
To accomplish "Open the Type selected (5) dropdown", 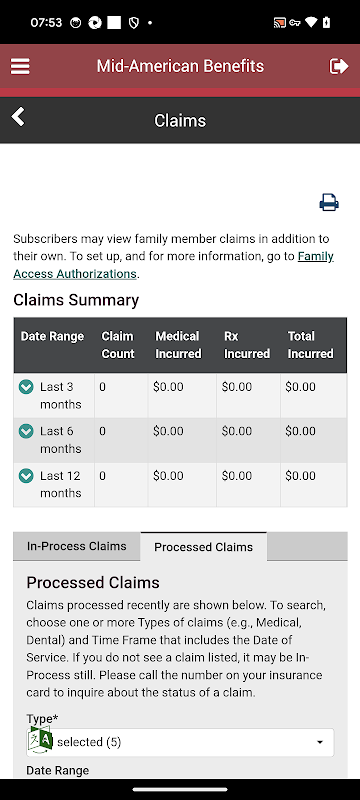I will (180, 742).
